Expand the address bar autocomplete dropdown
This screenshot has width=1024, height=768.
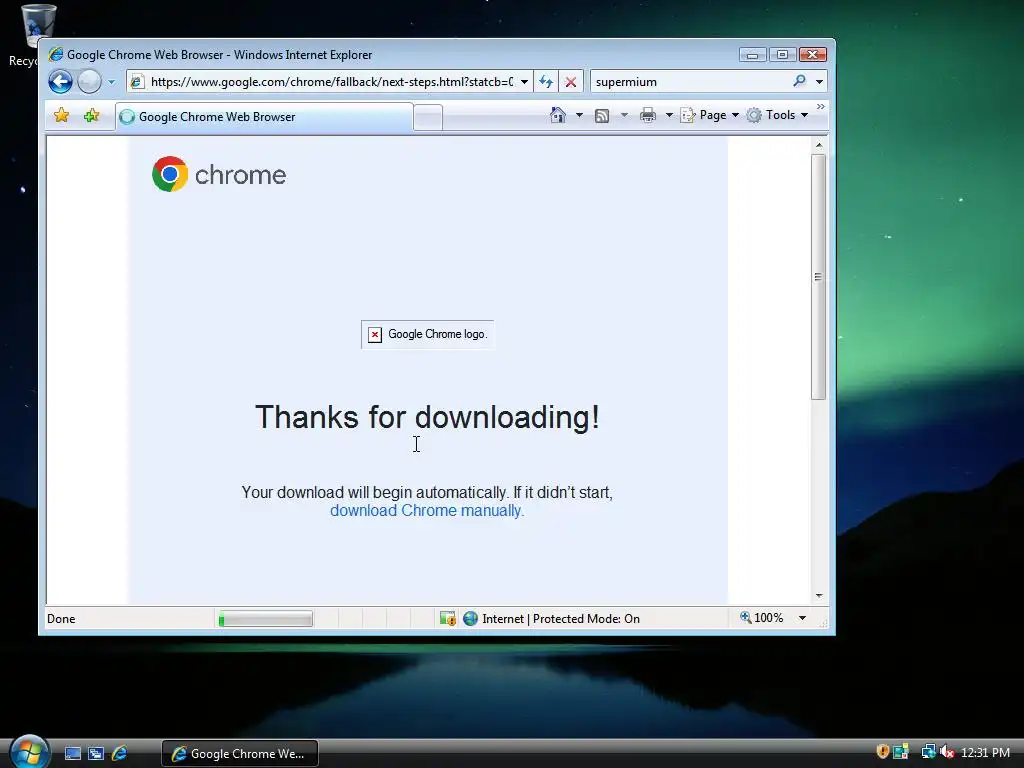point(524,82)
